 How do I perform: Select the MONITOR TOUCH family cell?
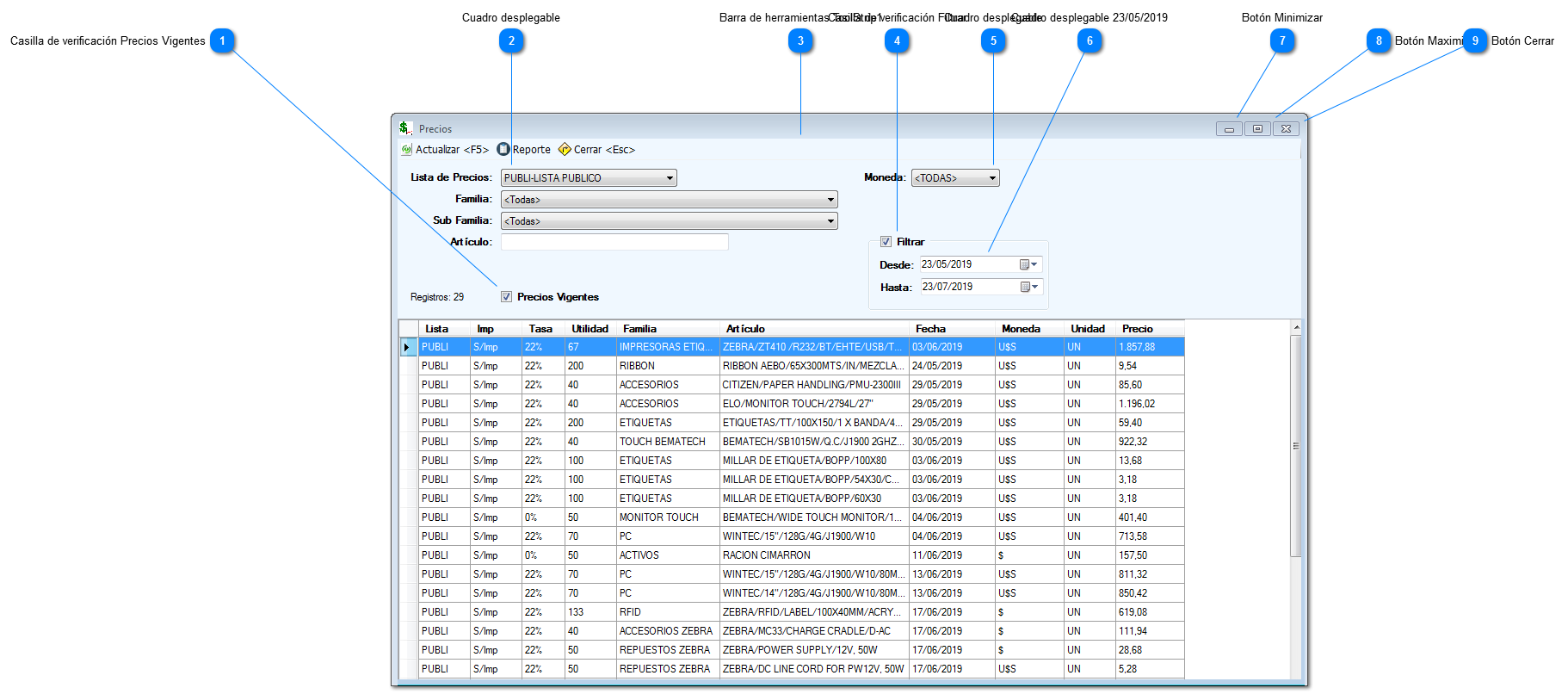point(668,517)
